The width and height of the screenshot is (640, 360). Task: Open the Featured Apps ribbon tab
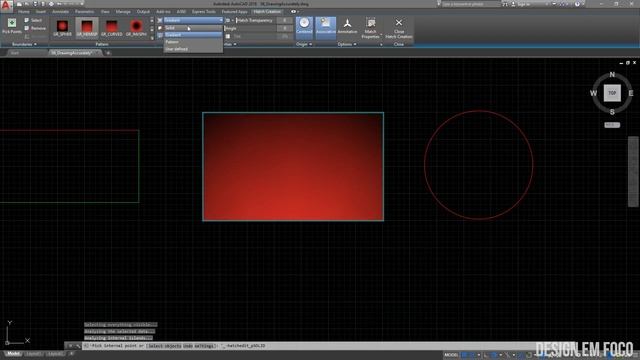(x=235, y=12)
